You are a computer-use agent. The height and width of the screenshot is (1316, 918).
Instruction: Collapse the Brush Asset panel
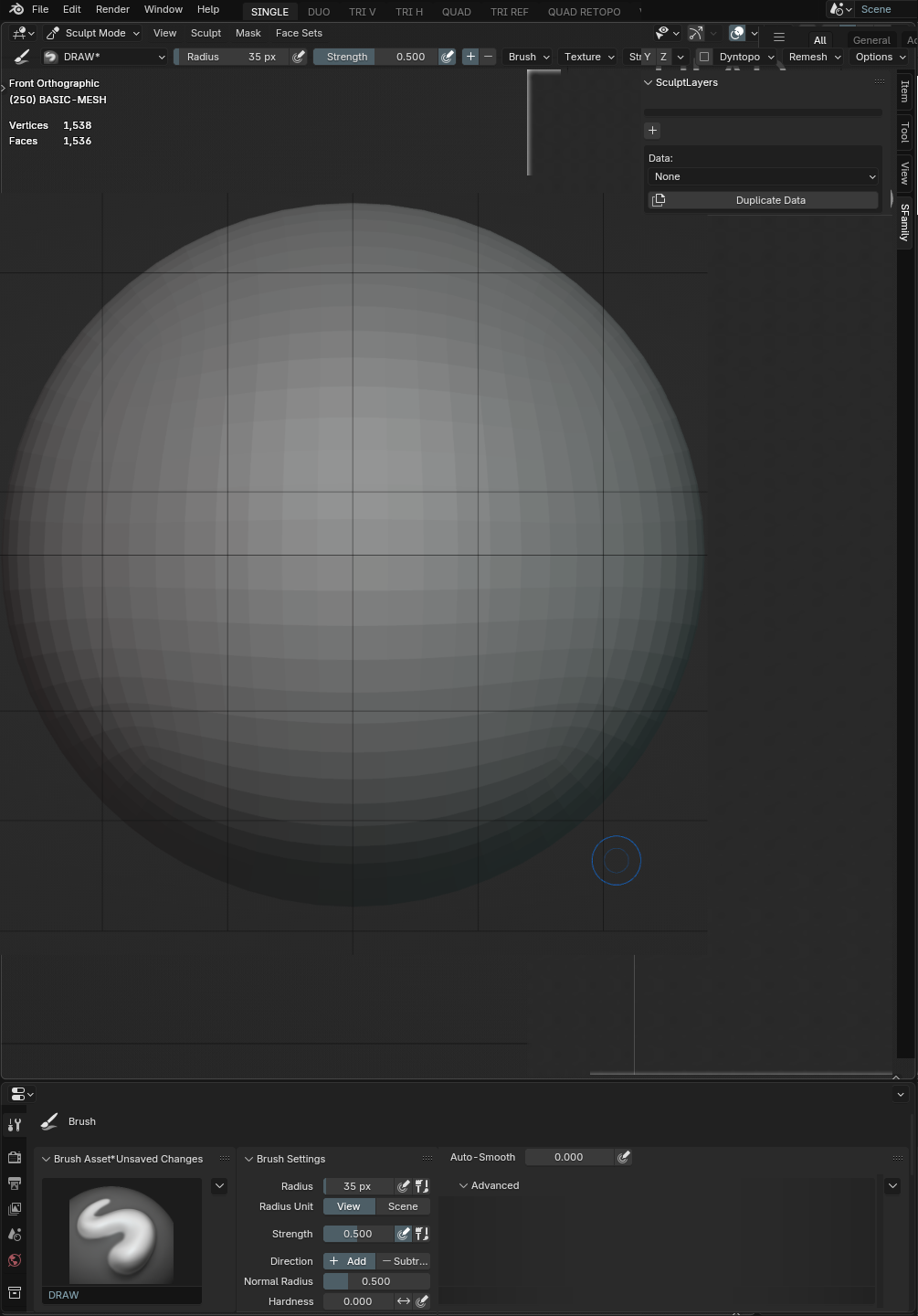pos(47,1159)
